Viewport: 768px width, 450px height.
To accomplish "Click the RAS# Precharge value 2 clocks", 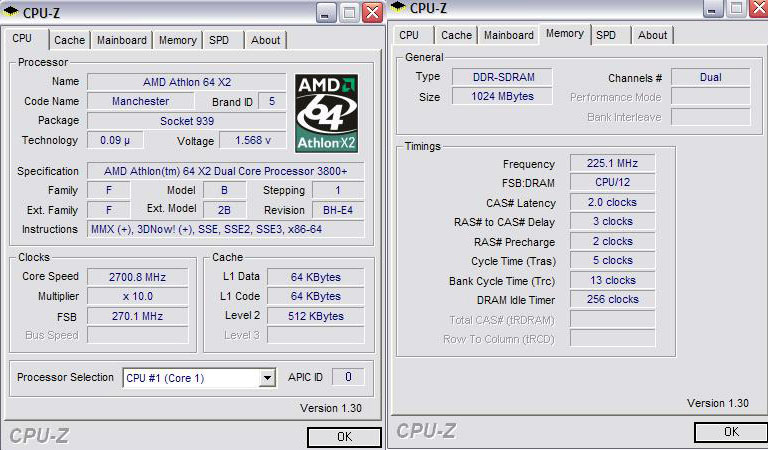I will (613, 241).
